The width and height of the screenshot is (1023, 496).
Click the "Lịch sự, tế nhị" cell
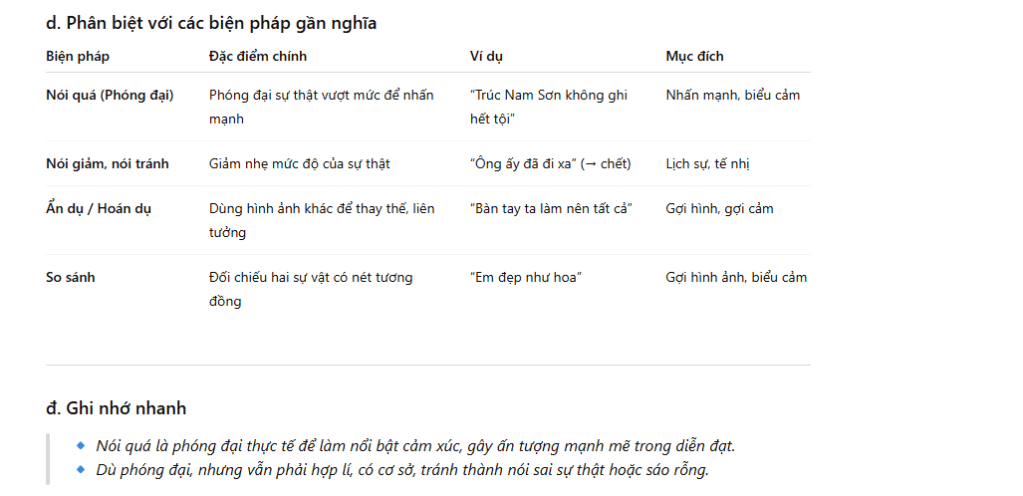tap(712, 163)
